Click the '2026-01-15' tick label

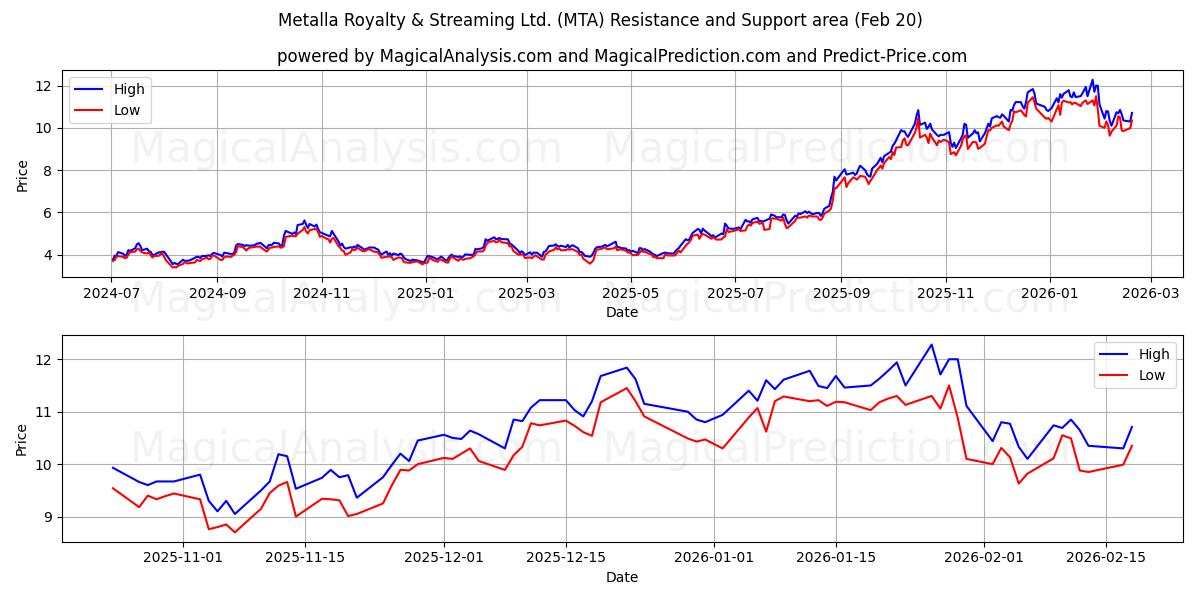pyautogui.click(x=836, y=557)
